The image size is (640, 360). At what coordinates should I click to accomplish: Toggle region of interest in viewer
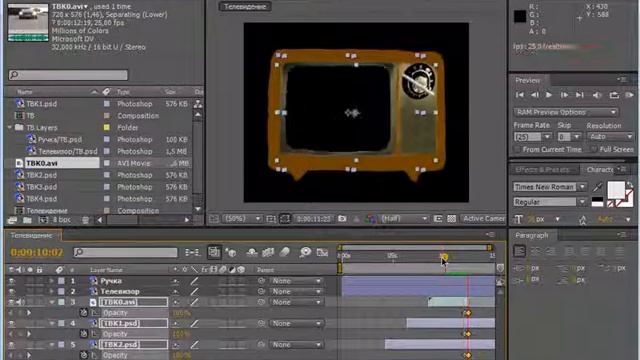438,219
